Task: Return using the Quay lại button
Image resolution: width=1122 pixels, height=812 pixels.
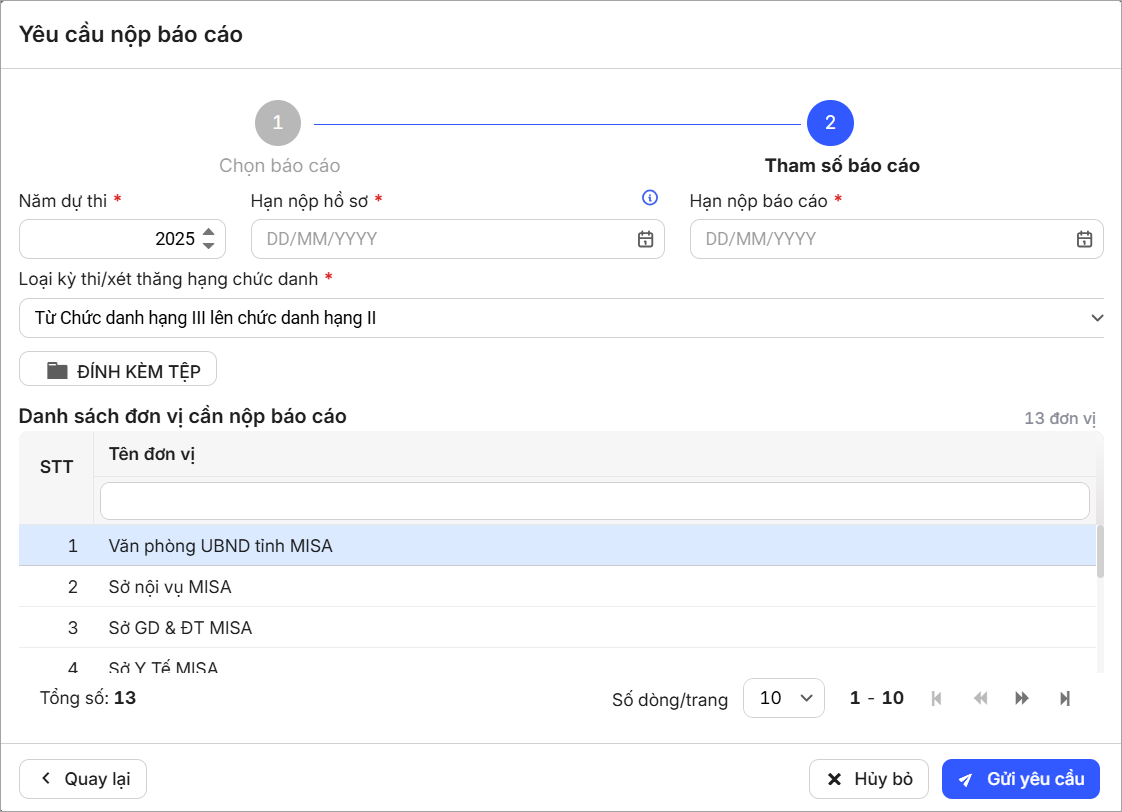Action: [x=83, y=779]
